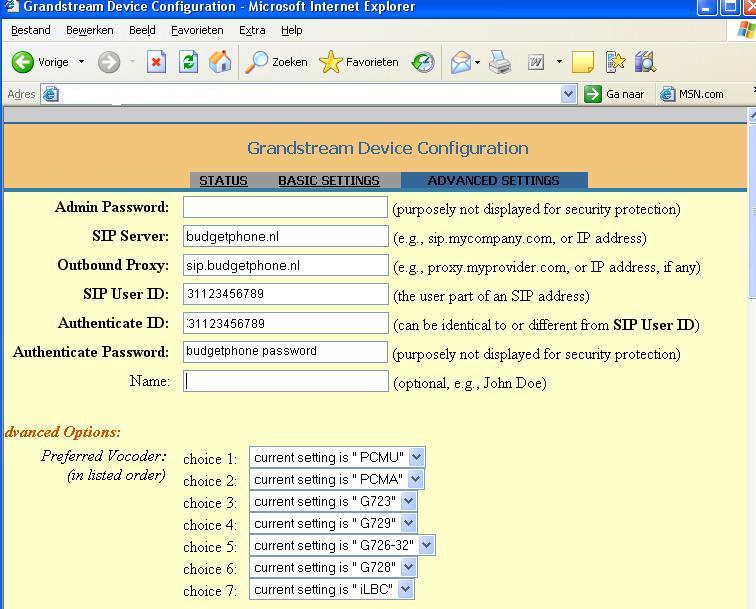Expand the Edit with Word dropdown arrow
The width and height of the screenshot is (756, 609).
coord(559,62)
